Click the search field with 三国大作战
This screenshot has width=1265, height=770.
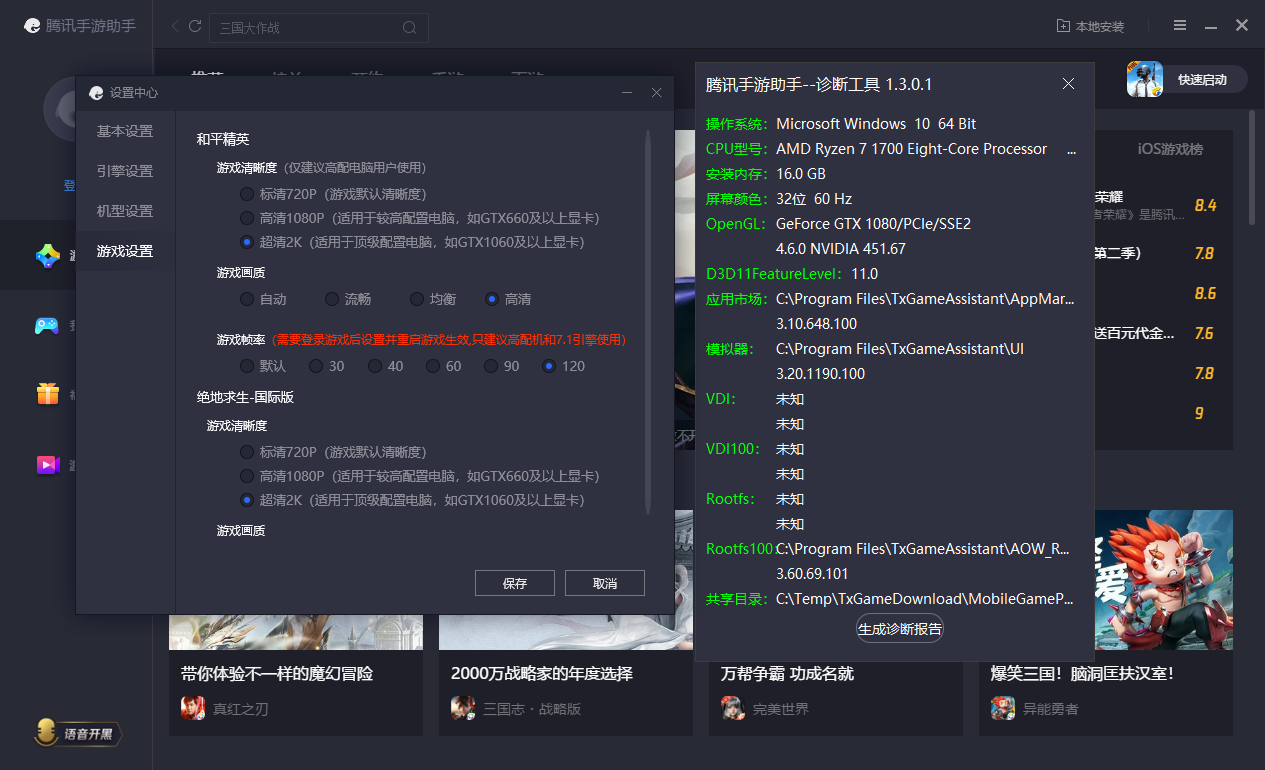pos(319,28)
